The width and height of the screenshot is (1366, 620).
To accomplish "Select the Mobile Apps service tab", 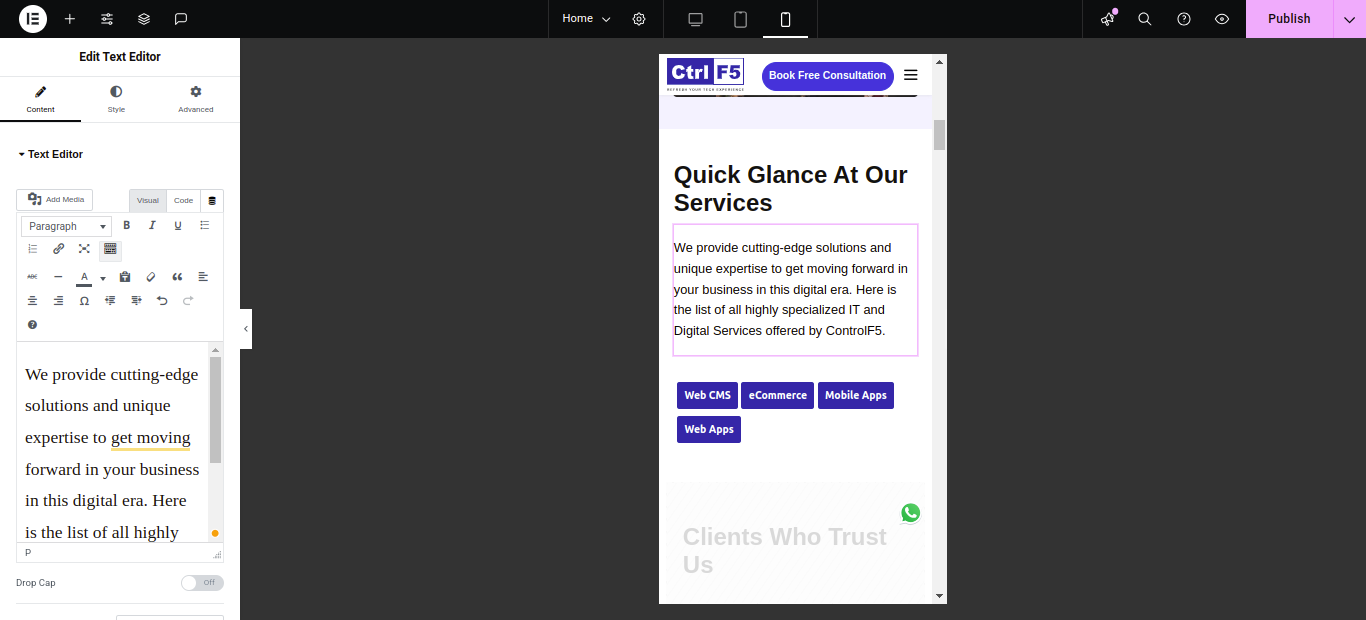I will coord(855,396).
